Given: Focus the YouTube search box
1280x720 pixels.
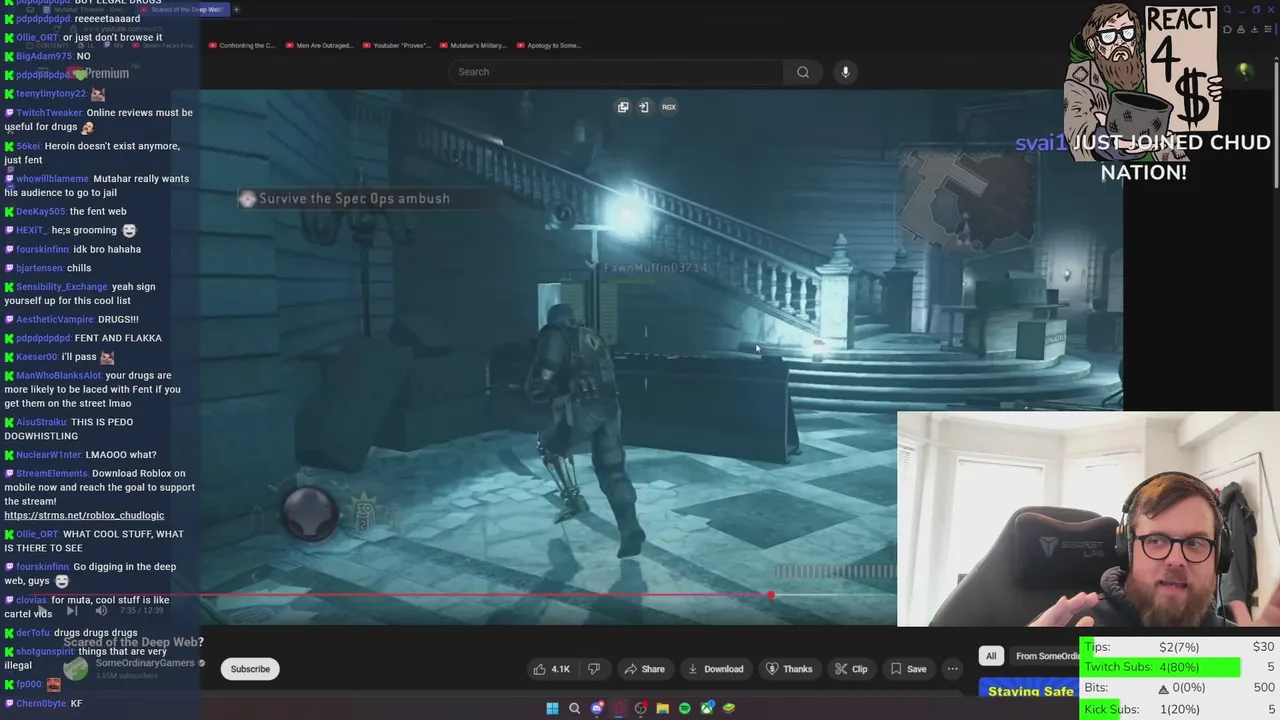Looking at the screenshot, I should 615,72.
